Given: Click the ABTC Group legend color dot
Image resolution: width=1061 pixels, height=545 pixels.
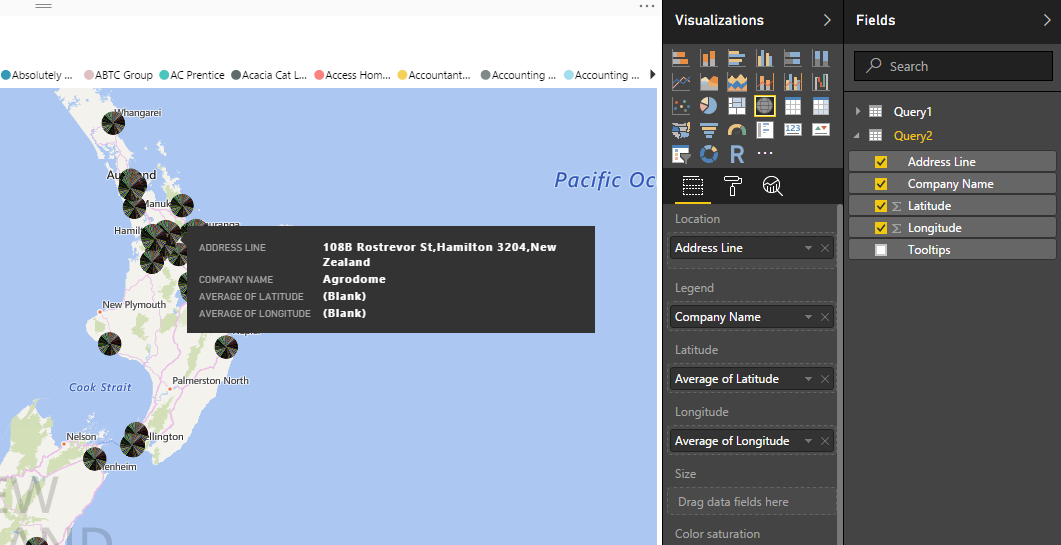Looking at the screenshot, I should [89, 75].
